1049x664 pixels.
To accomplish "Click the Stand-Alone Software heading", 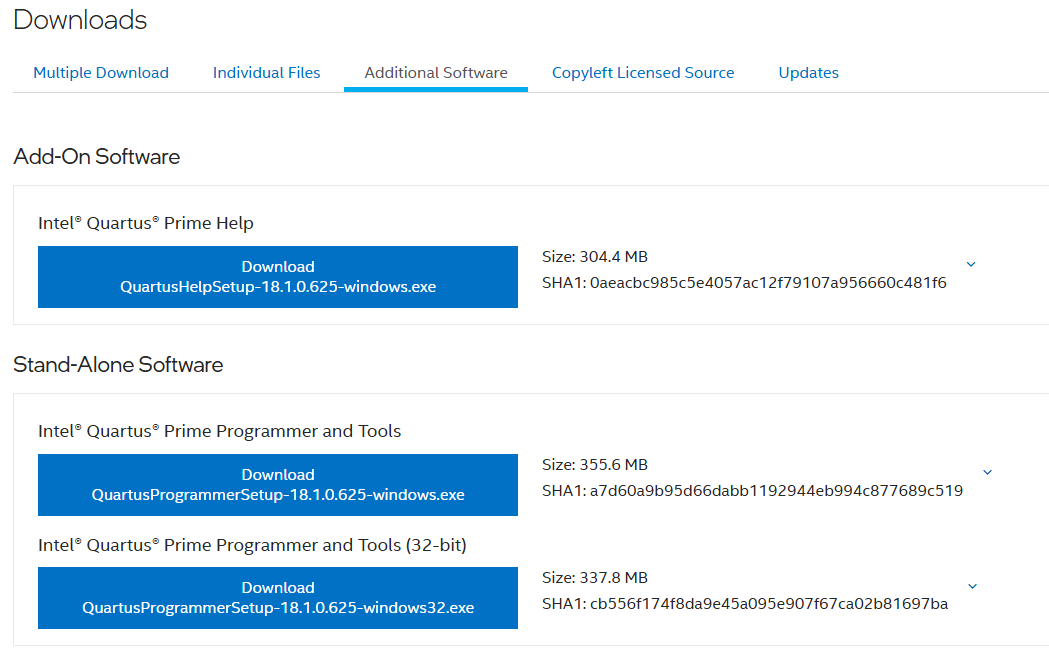I will point(118,364).
